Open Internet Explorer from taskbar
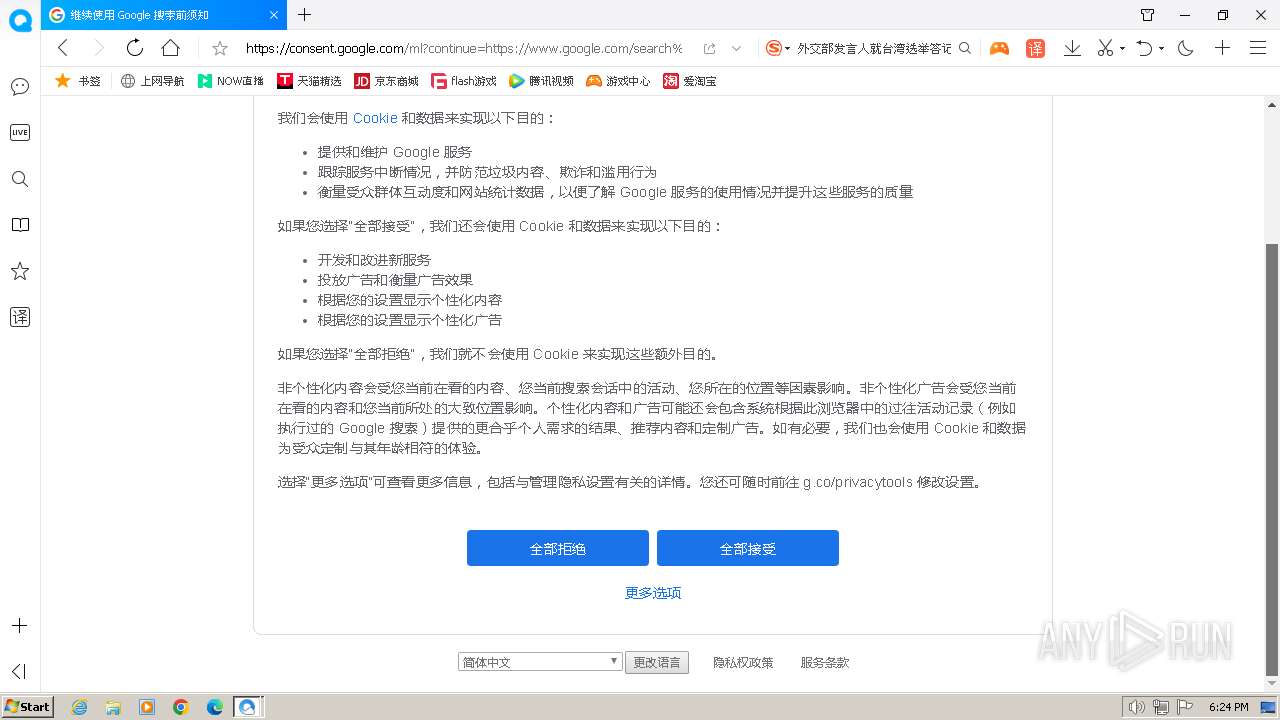This screenshot has width=1280, height=720. point(79,707)
